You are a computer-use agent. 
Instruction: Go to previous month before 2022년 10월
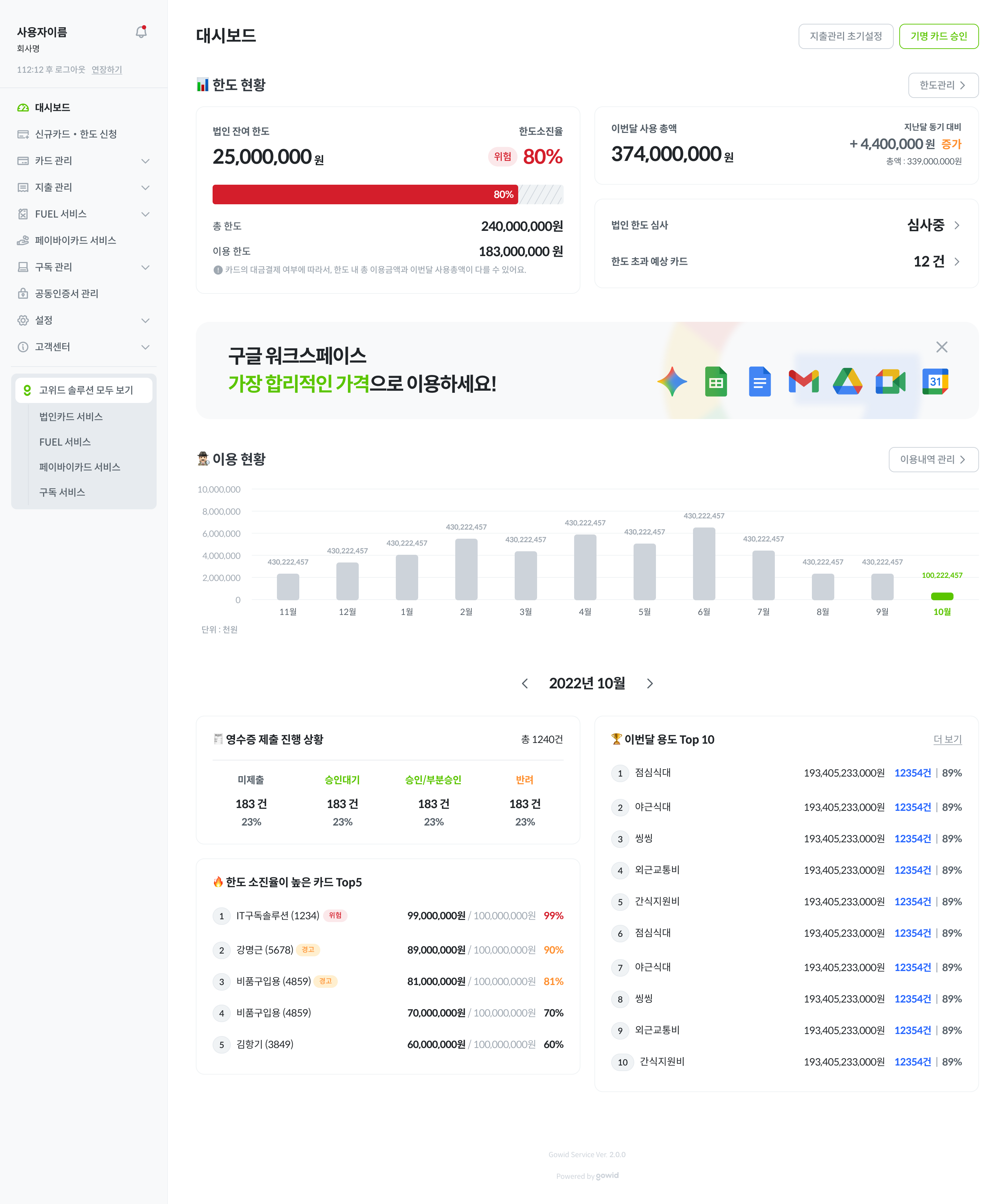[524, 684]
